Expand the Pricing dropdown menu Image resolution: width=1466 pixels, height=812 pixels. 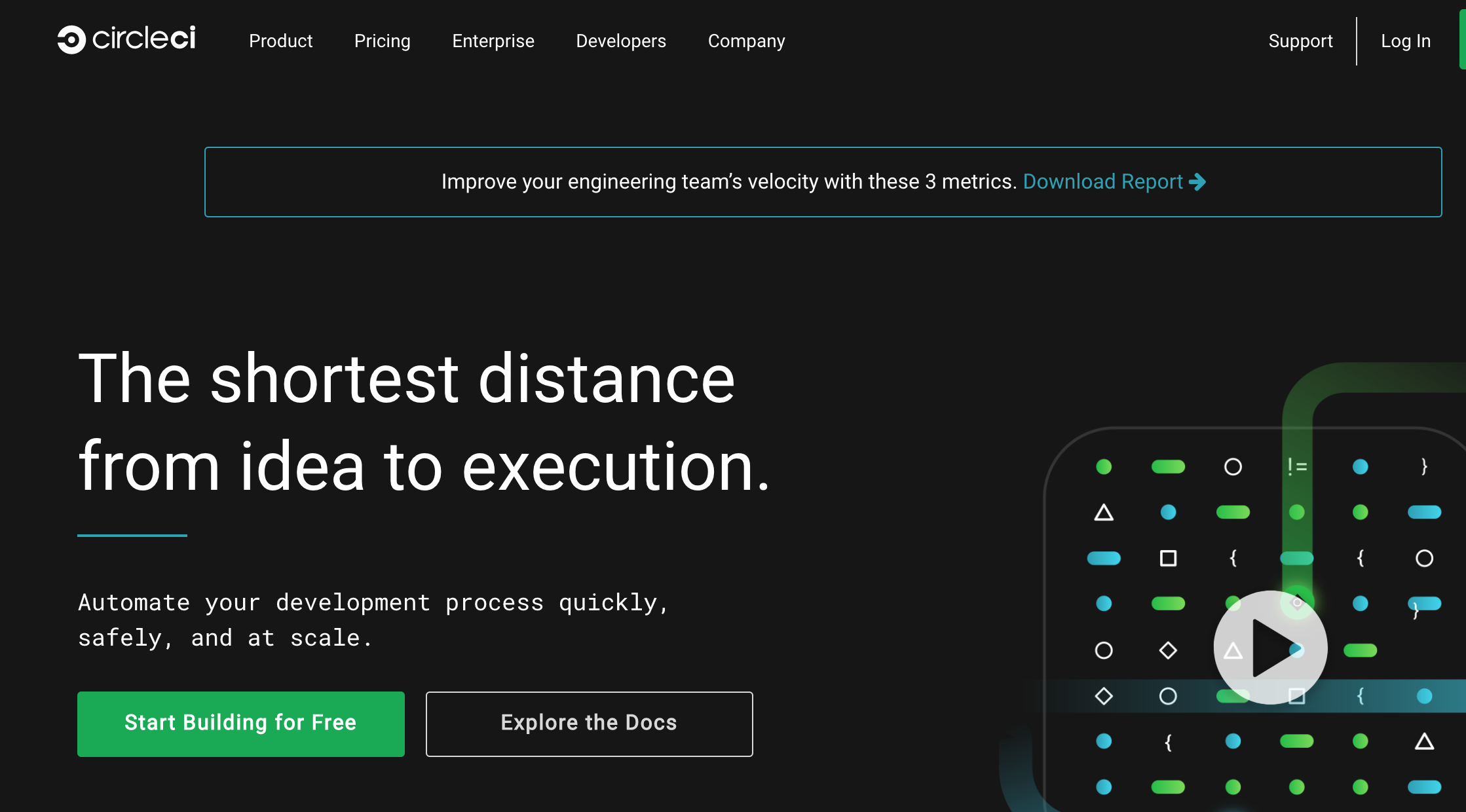[382, 41]
